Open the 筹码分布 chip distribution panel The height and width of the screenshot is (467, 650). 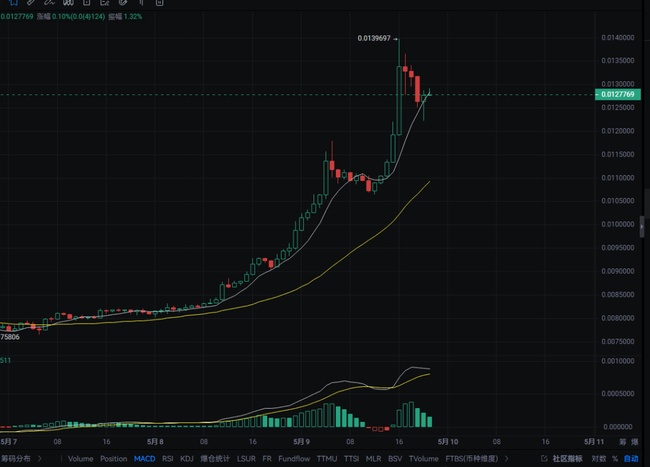(x=15, y=458)
